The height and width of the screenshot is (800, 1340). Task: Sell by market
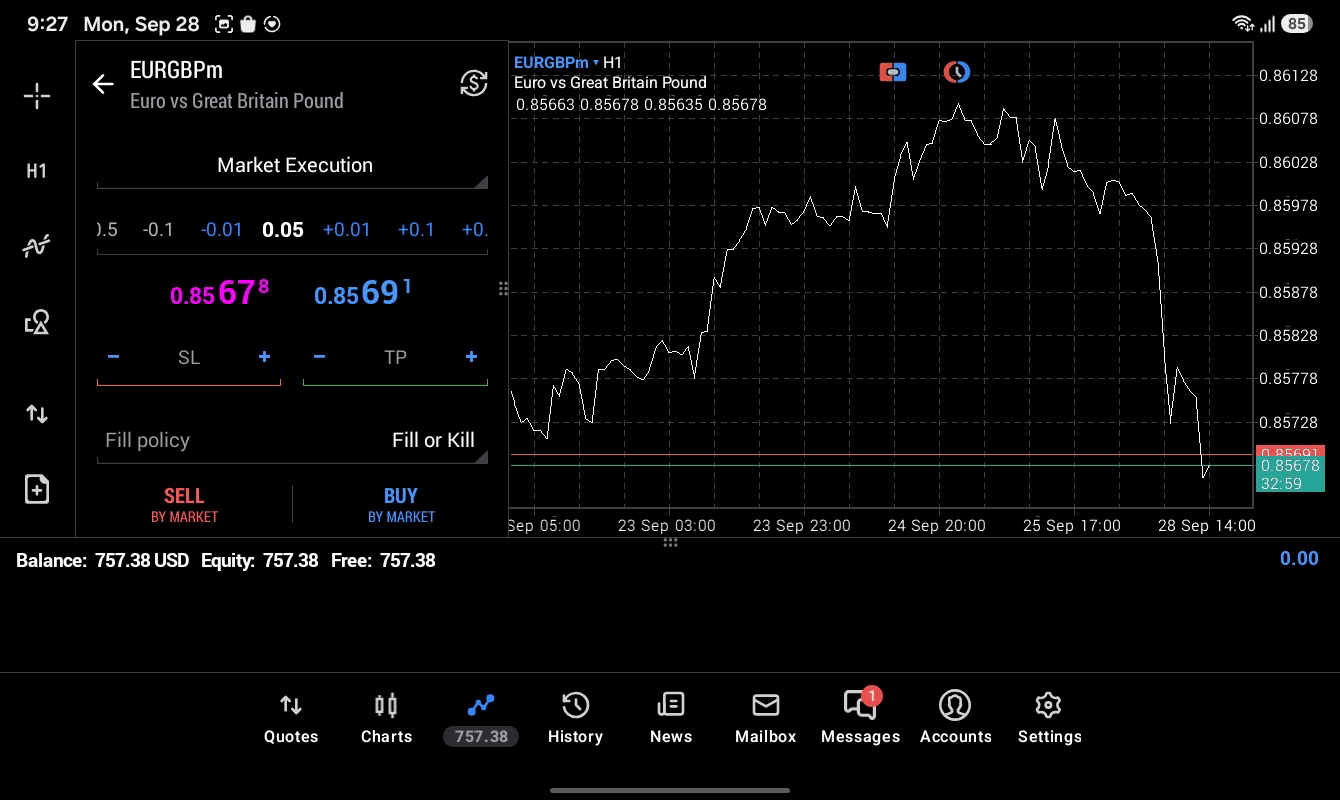point(184,505)
